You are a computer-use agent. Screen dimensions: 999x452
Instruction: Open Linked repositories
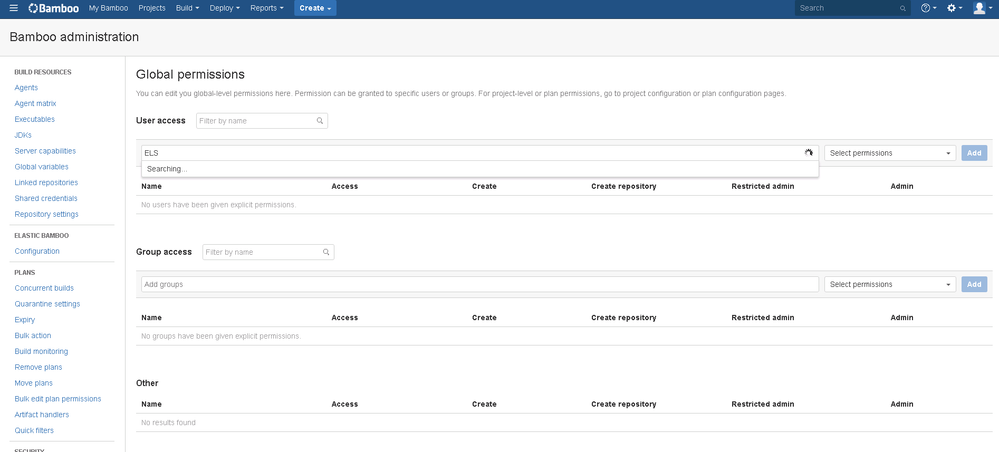pos(47,183)
